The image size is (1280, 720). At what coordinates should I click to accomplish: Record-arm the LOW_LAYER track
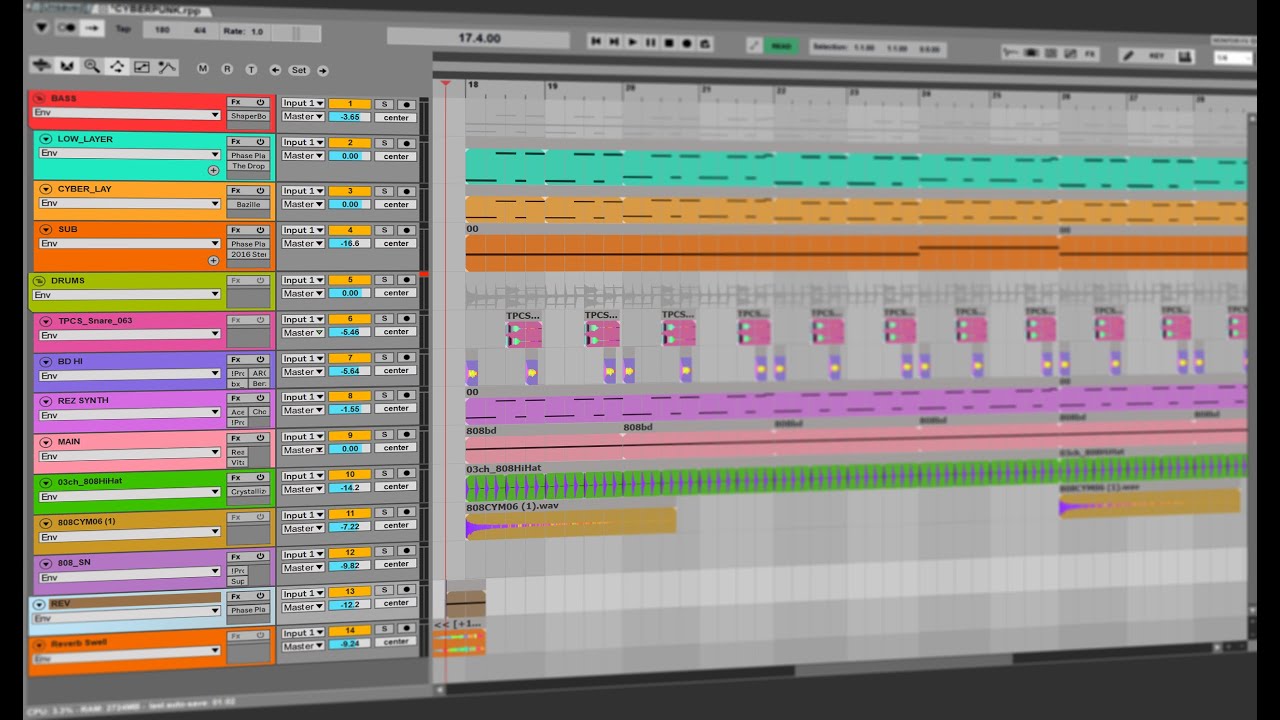tap(406, 143)
